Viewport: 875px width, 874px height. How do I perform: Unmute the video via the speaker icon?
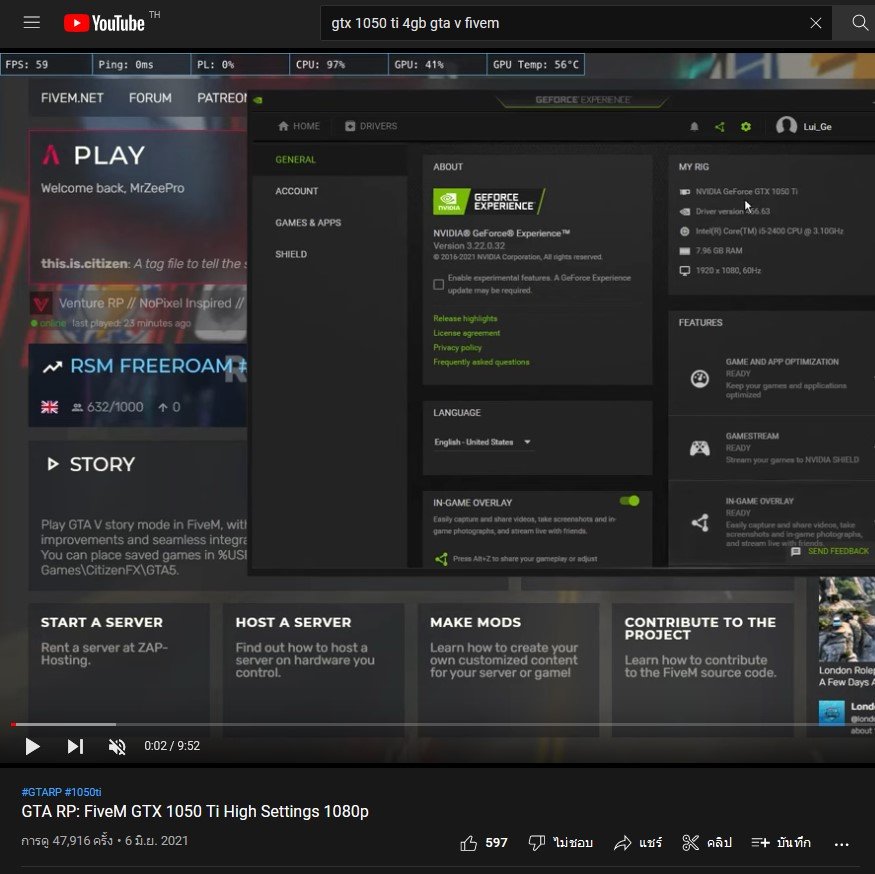(x=117, y=746)
